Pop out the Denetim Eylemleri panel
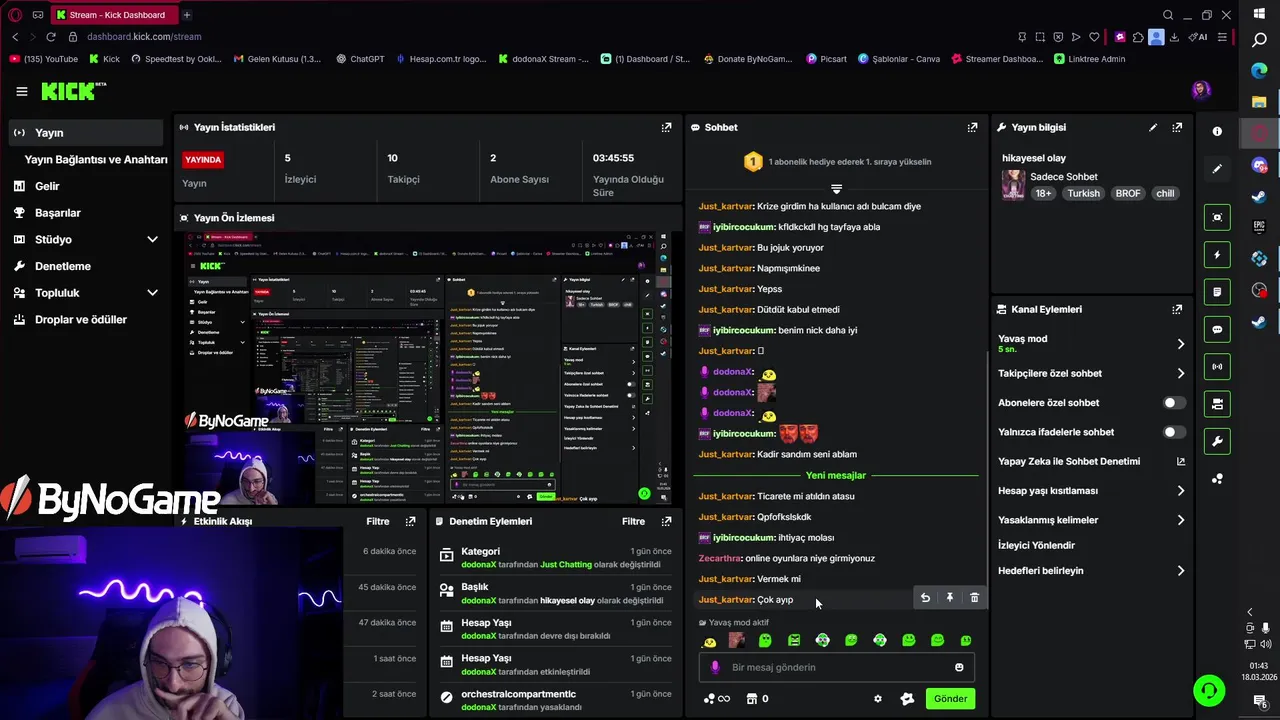Screen dimensions: 1280x720 point(666,521)
